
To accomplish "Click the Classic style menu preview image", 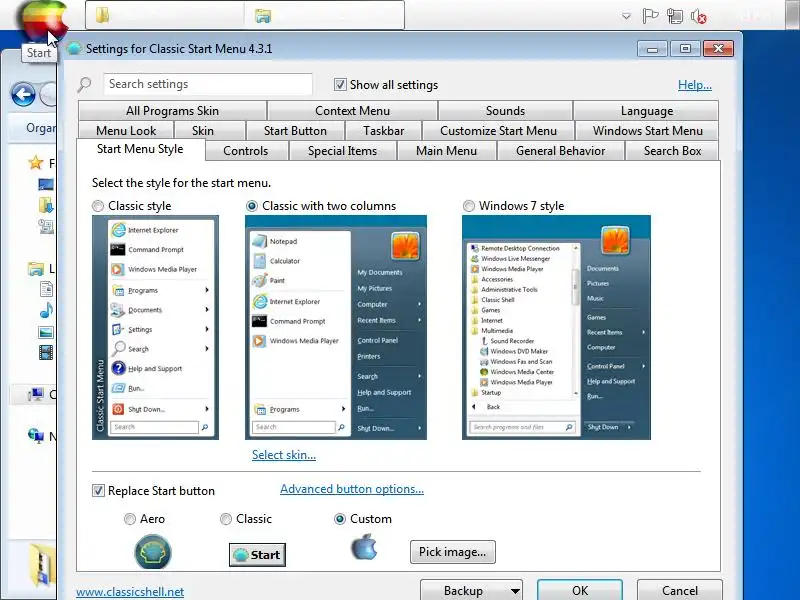I will coord(155,327).
